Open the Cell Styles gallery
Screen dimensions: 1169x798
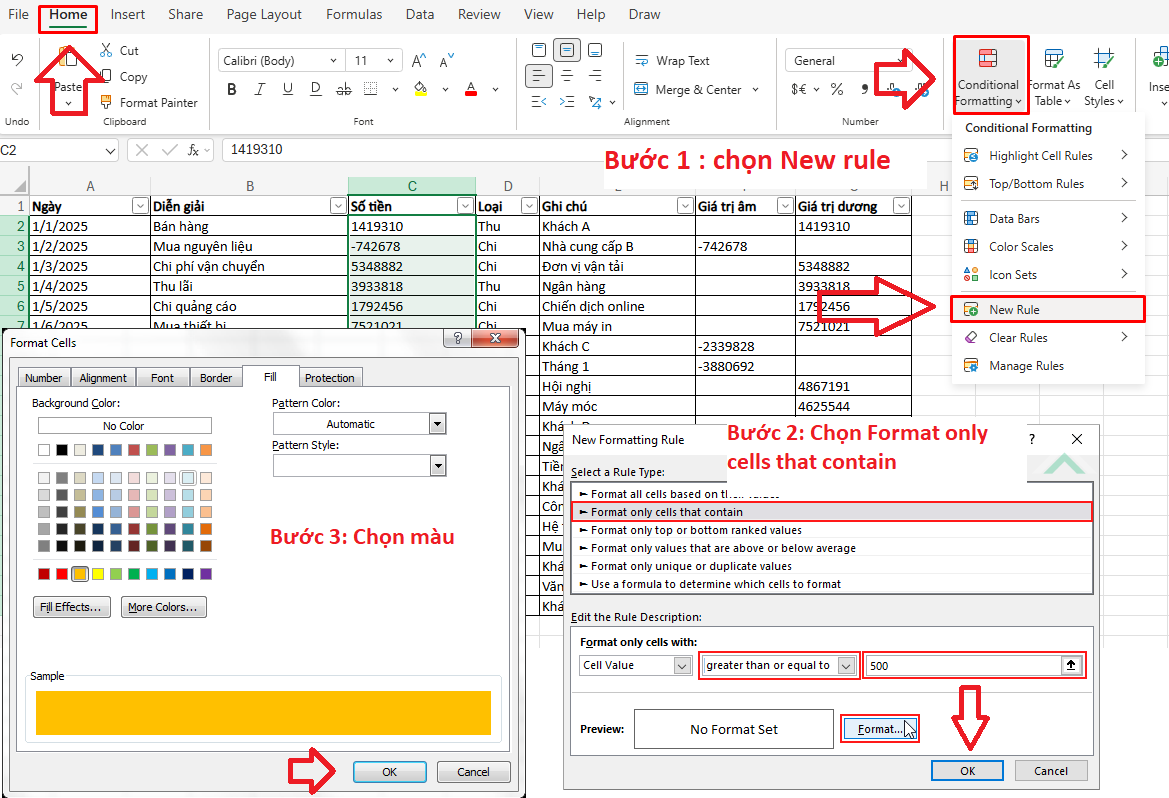point(1104,75)
